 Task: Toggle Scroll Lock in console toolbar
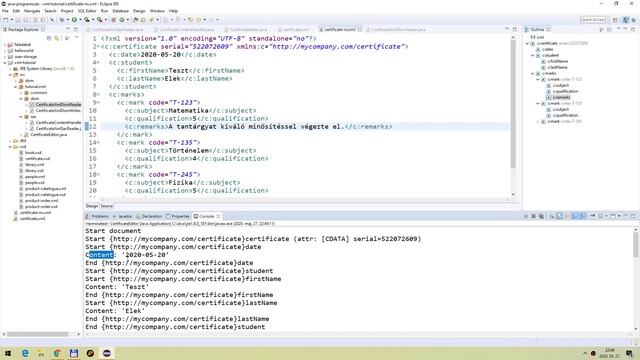pos(559,216)
